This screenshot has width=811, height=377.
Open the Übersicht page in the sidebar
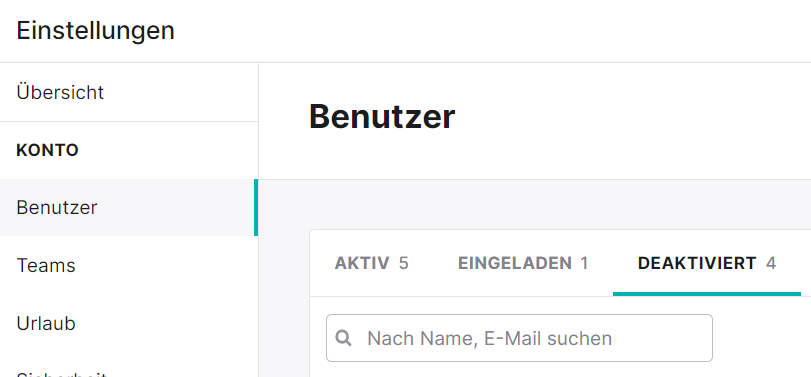(x=60, y=93)
